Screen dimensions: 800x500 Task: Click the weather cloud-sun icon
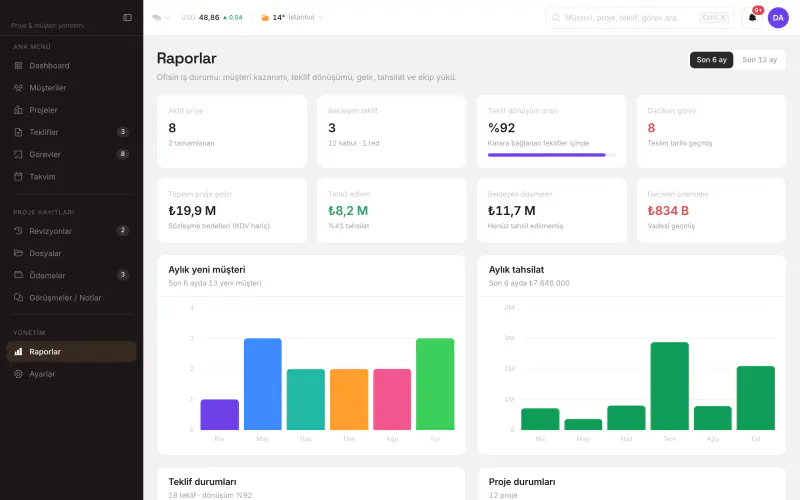[x=265, y=18]
